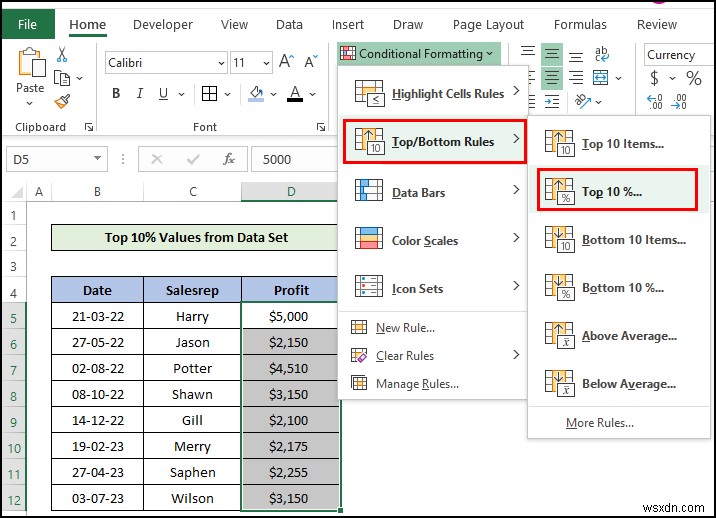
Task: Open the font size 11 dropdown
Action: point(266,63)
